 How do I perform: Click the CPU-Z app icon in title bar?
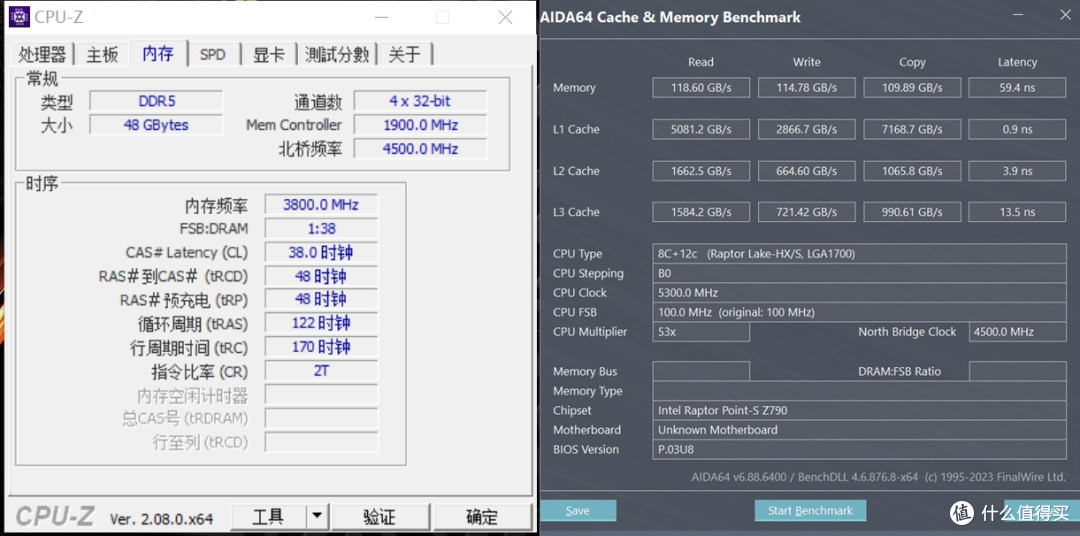(x=19, y=17)
